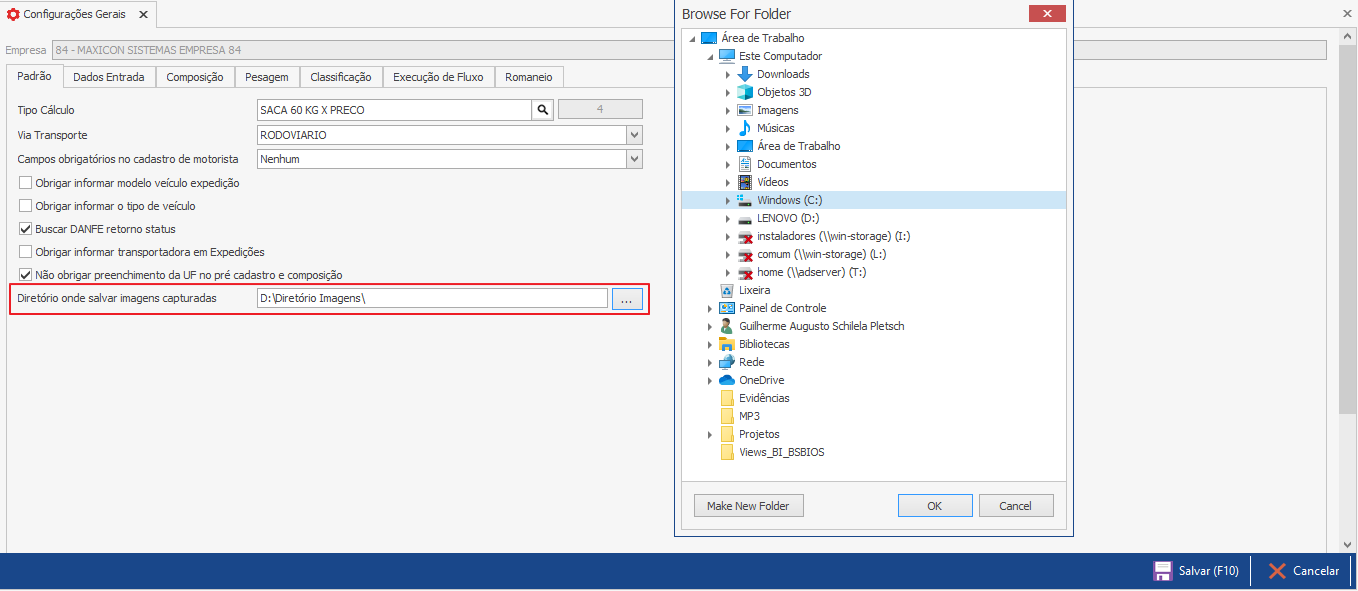Click the Configurações Gerais window tab
Screen dimensions: 1358x591
pyautogui.click(x=78, y=15)
